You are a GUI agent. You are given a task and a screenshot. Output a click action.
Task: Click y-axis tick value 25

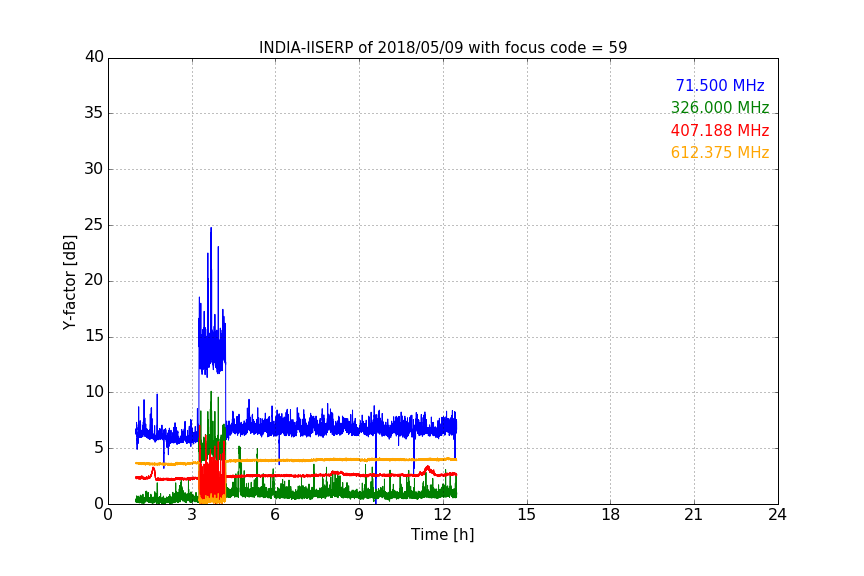click(x=94, y=224)
